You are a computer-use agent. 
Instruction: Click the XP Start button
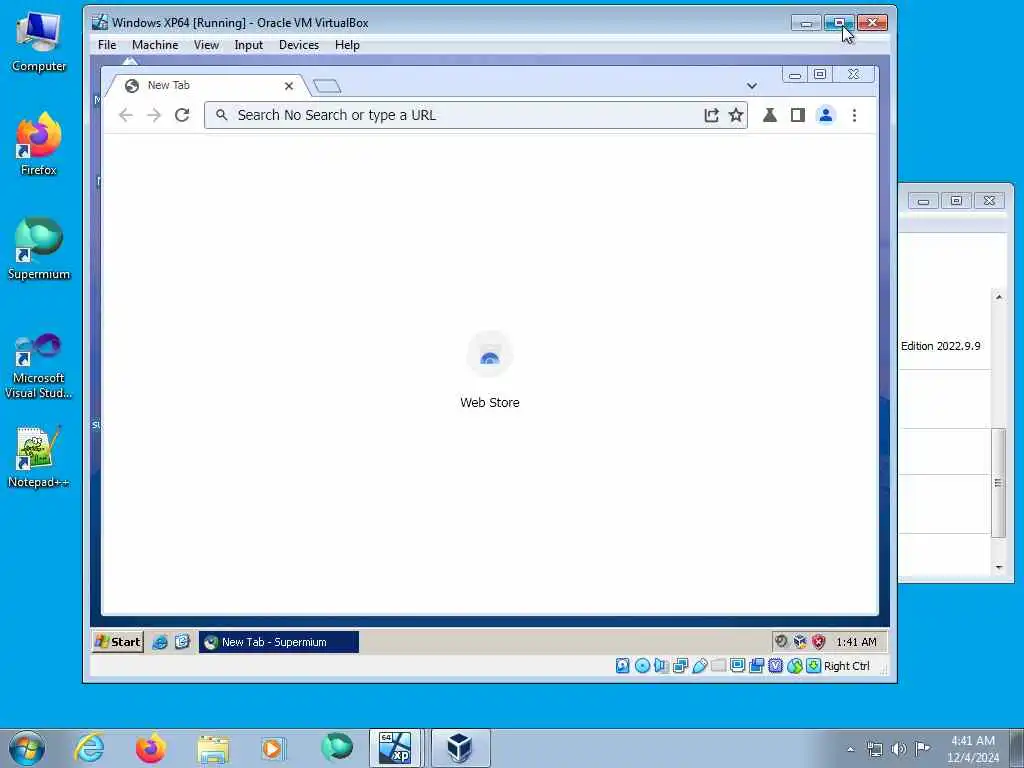click(x=118, y=642)
